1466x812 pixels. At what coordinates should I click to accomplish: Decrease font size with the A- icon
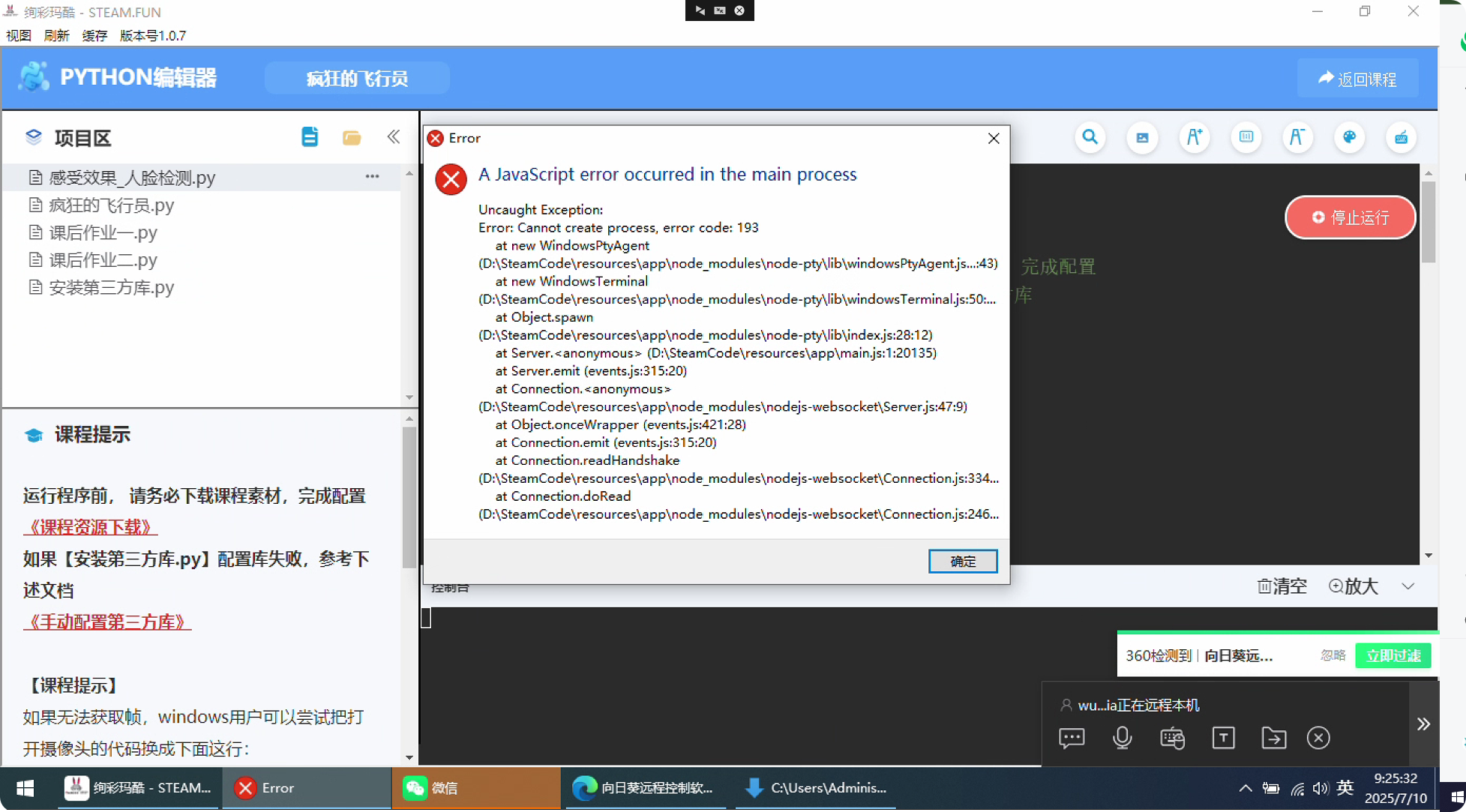pos(1297,137)
